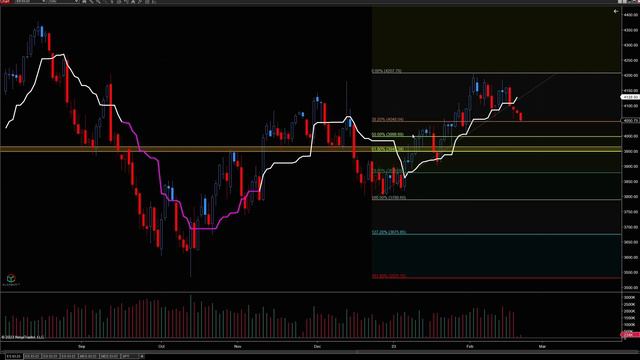Click the 4000.00 price axis label
The image size is (640, 360).
[x=631, y=136]
